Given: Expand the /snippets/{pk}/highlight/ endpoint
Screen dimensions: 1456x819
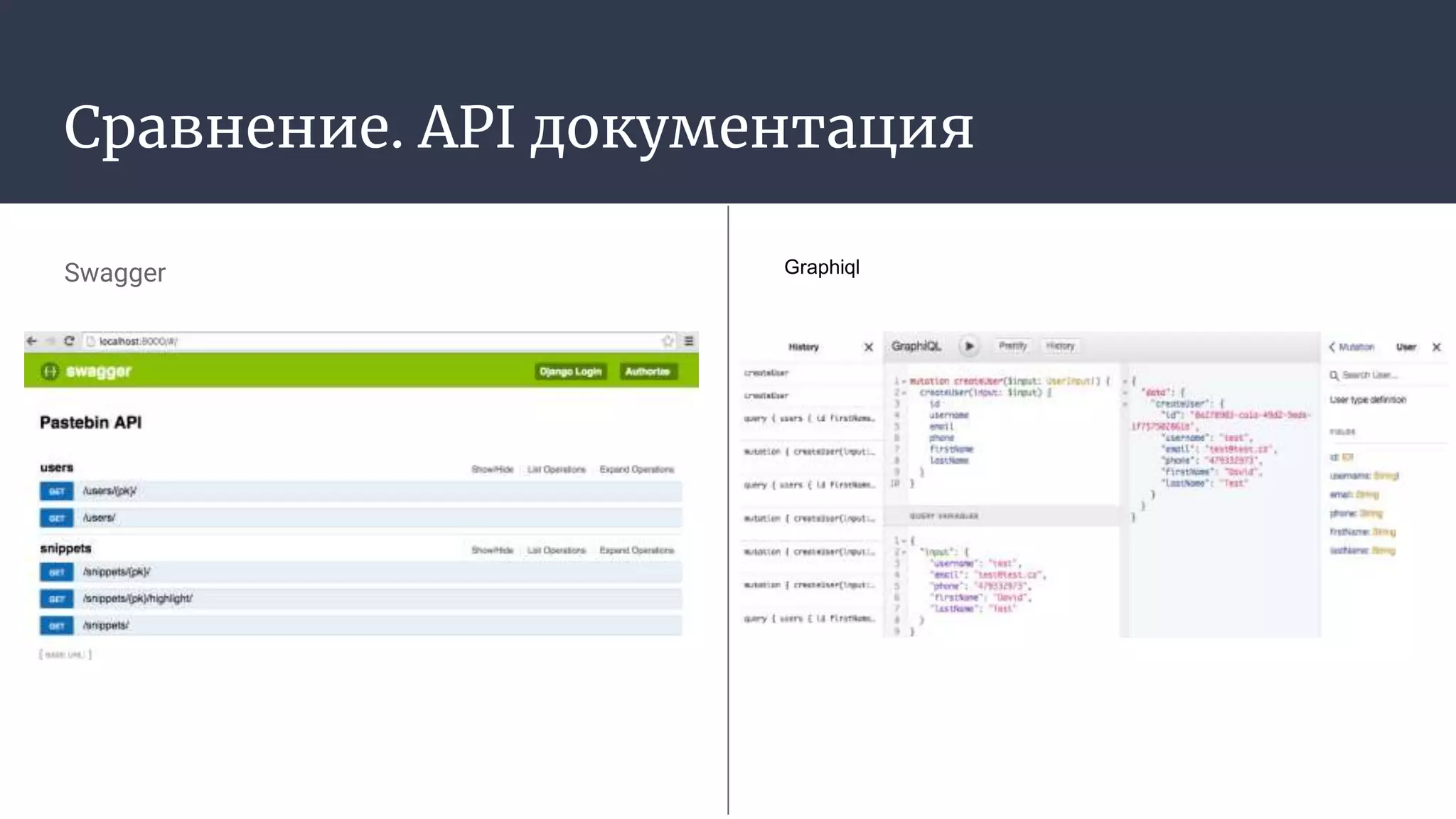Looking at the screenshot, I should (x=361, y=599).
